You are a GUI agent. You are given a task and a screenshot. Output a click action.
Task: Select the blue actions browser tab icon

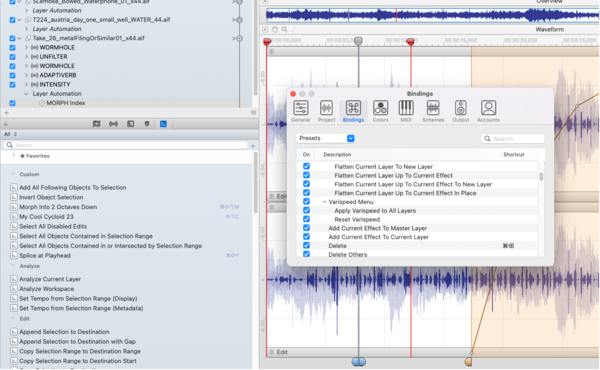tap(163, 124)
